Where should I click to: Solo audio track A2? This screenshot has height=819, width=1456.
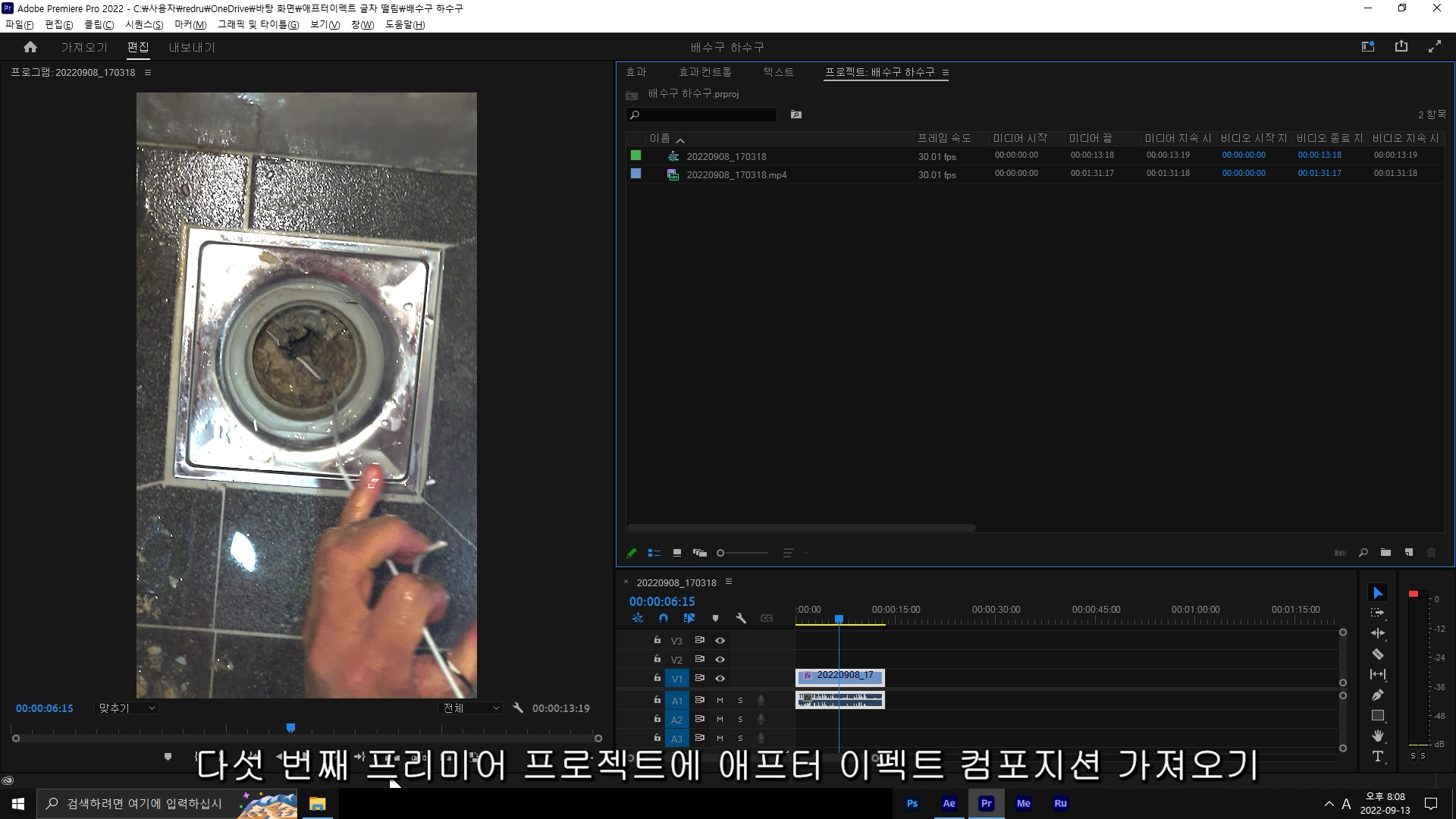[x=740, y=719]
